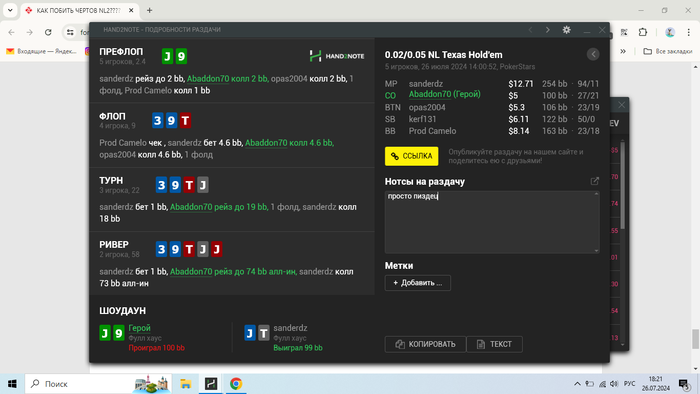Open notifications center icon
700x394 pixels.
[x=683, y=384]
